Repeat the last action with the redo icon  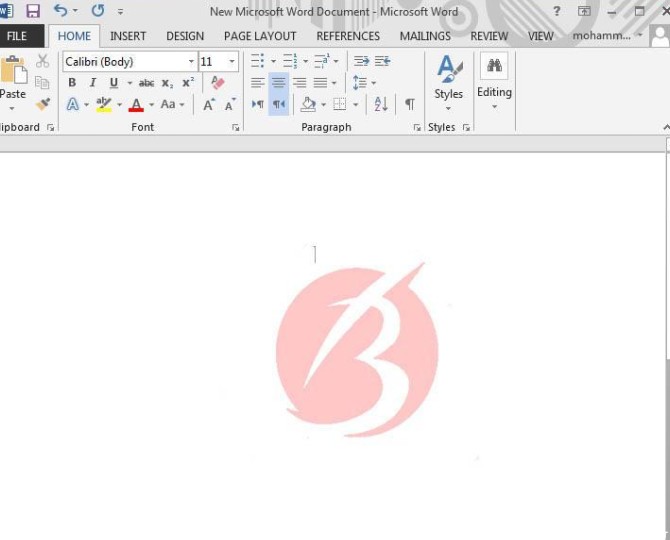[98, 10]
